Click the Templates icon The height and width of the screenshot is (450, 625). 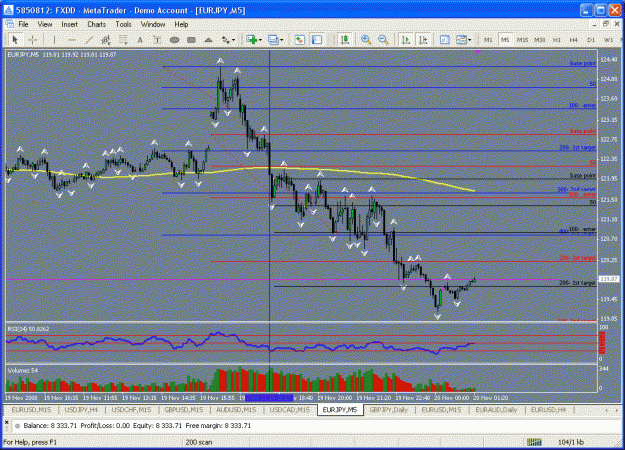pyautogui.click(x=461, y=39)
